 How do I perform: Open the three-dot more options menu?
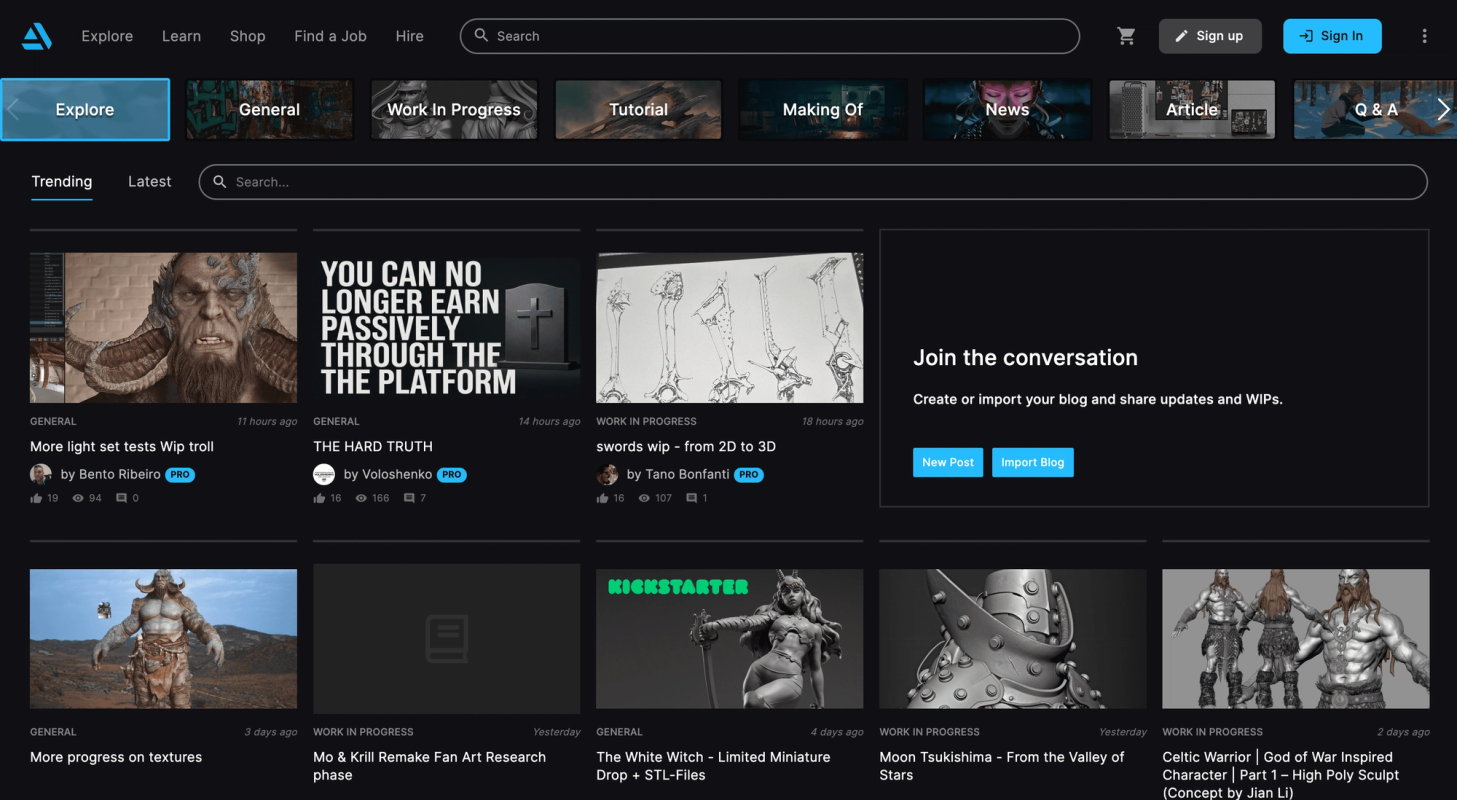coord(1424,36)
